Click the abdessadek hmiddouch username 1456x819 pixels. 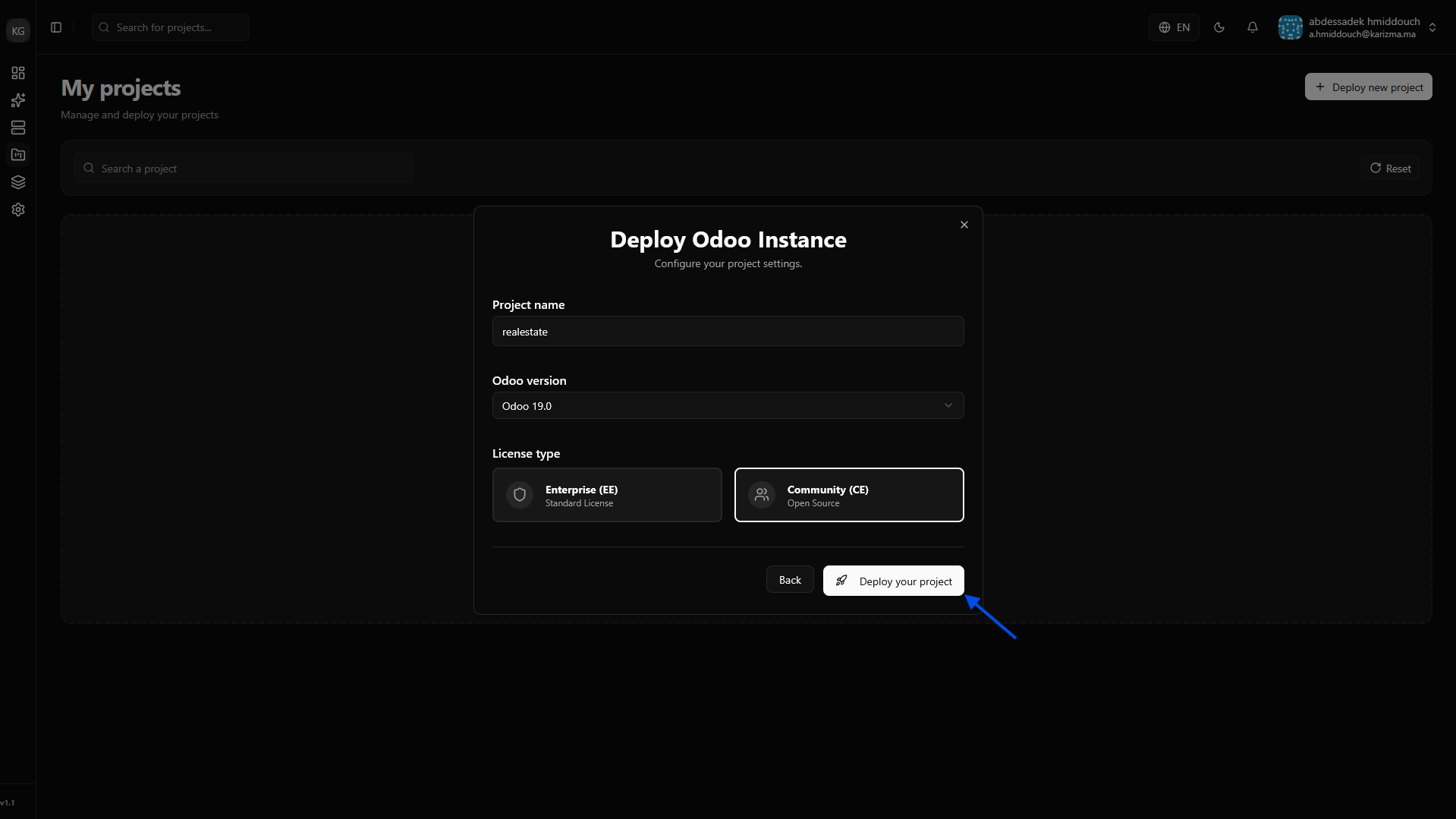pos(1364,21)
